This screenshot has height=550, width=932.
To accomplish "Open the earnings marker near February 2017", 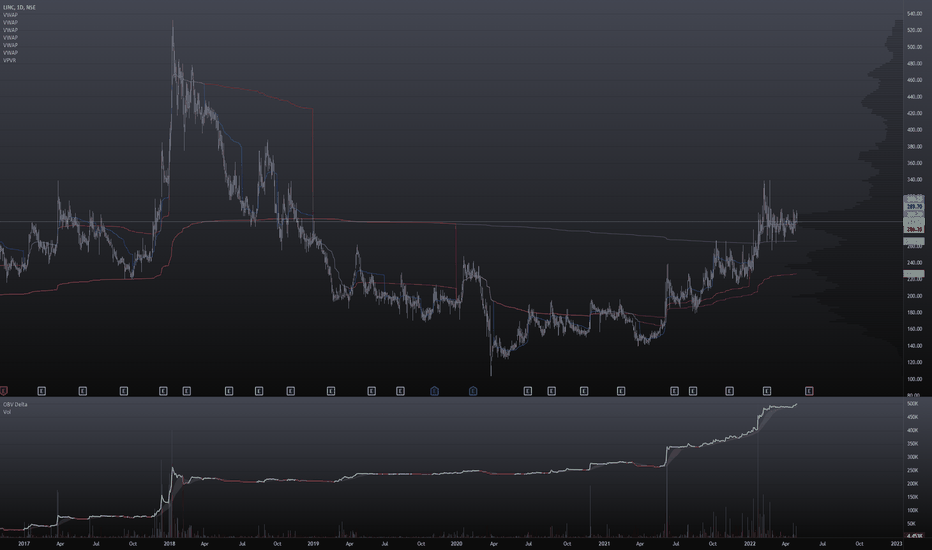I will pos(42,391).
